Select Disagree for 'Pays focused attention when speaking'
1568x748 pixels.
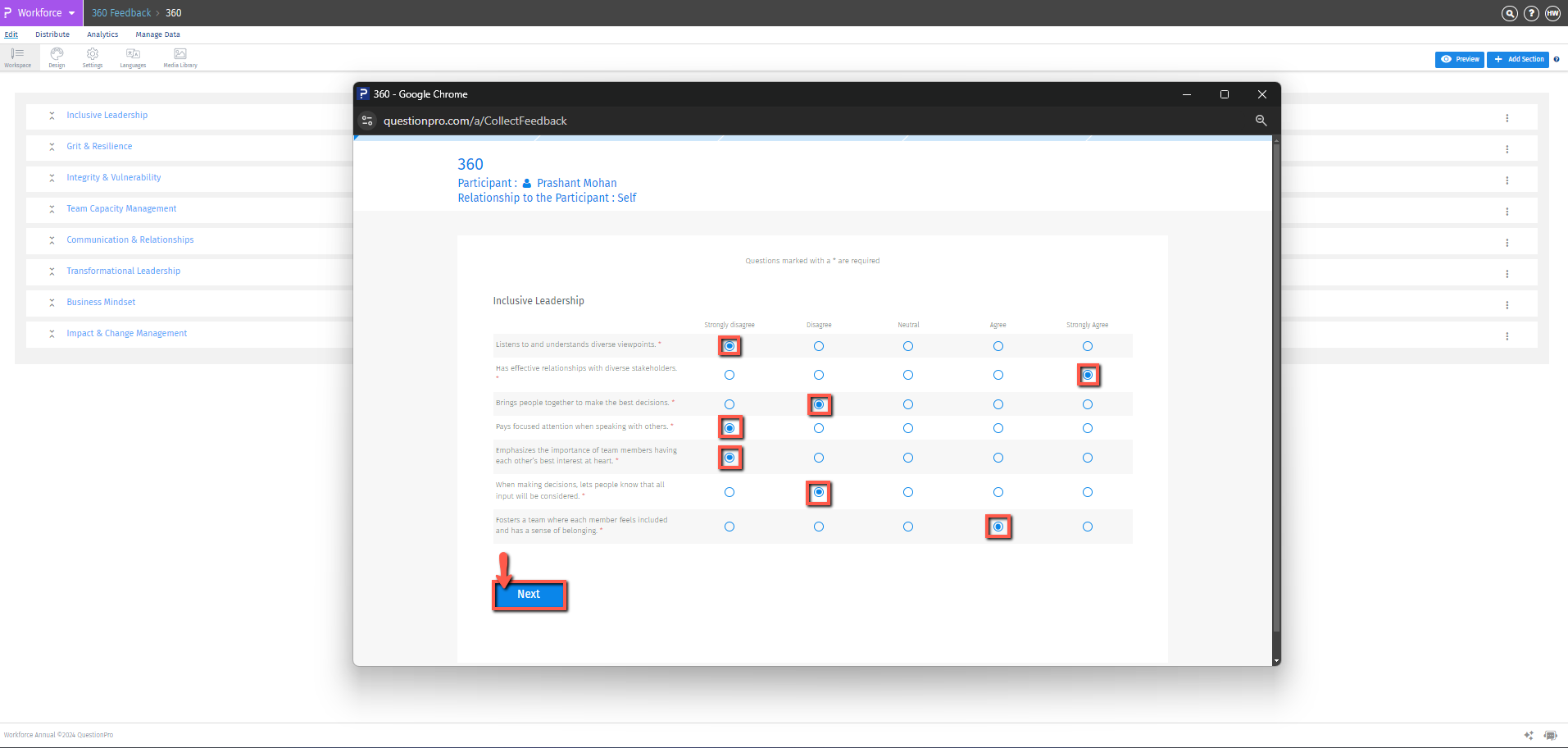[x=819, y=428]
